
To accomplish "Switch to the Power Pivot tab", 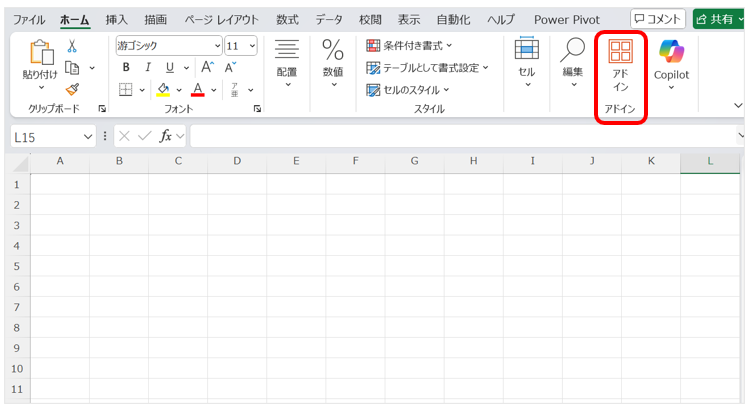I will pyautogui.click(x=567, y=20).
